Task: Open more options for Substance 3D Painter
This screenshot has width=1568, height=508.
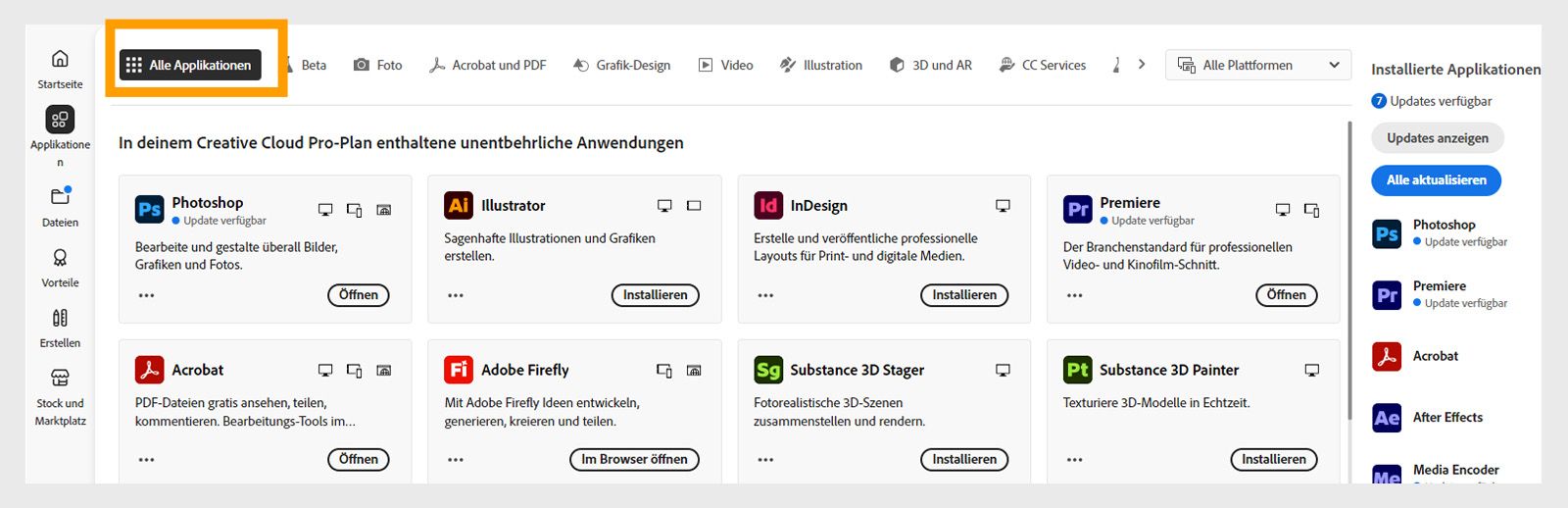Action: point(1075,459)
